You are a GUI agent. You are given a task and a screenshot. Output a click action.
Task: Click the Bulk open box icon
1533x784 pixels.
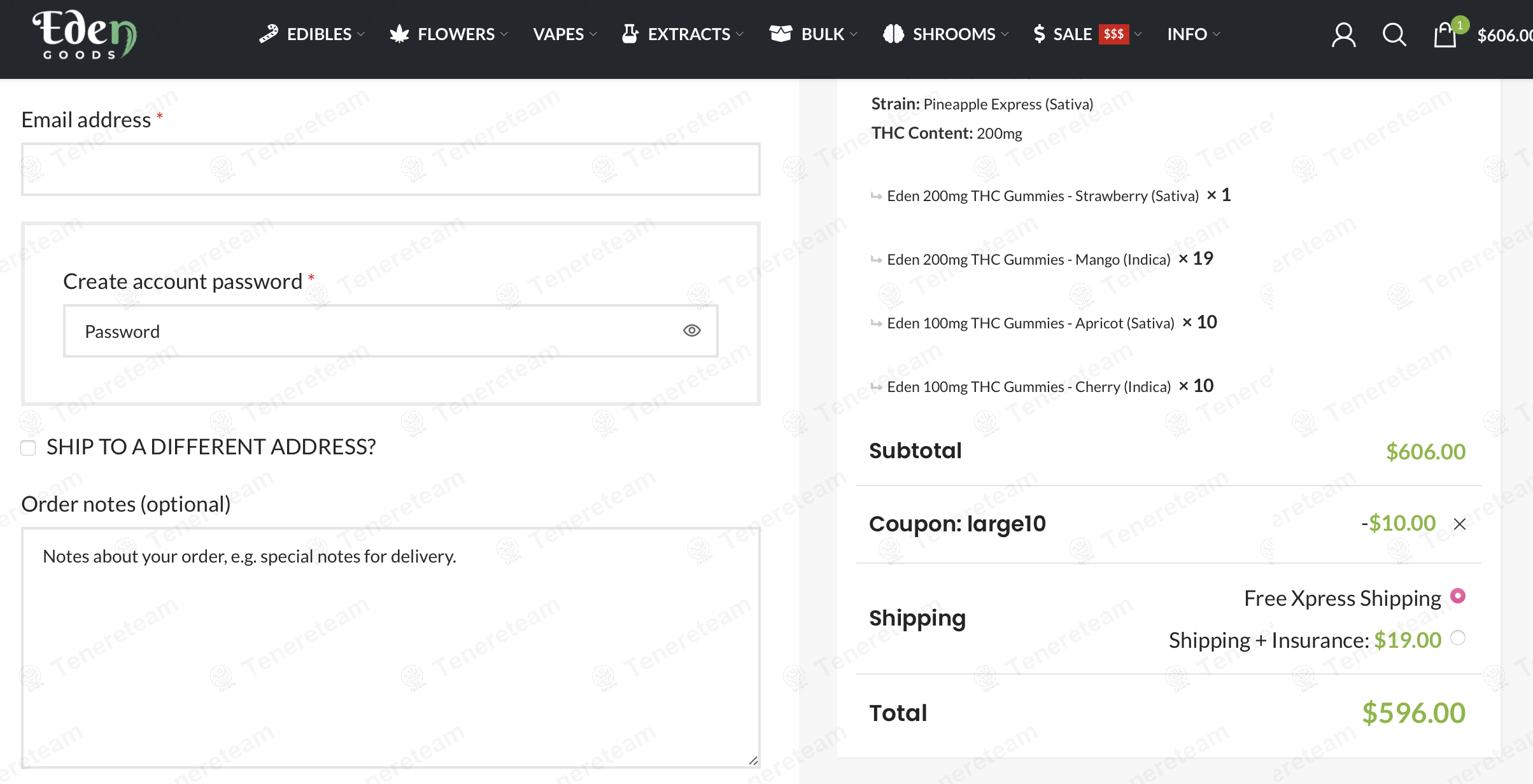click(x=781, y=34)
